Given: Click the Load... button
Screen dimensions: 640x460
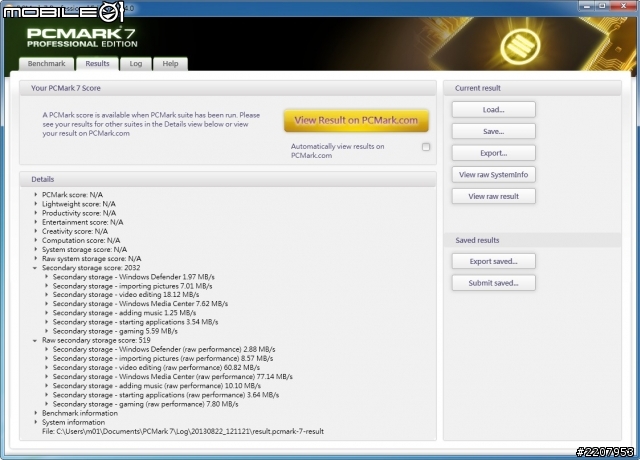Looking at the screenshot, I should (493, 110).
